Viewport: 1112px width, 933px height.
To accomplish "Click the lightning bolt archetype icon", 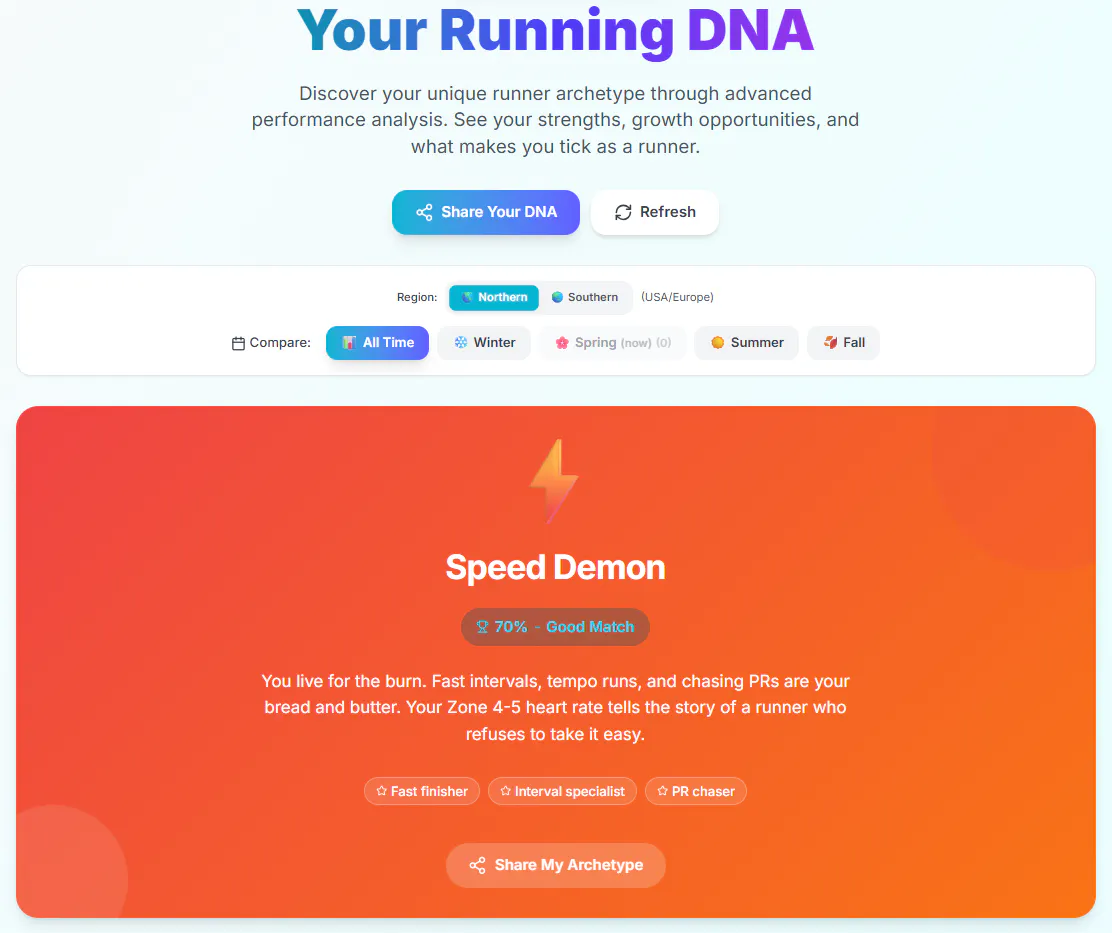I will click(x=555, y=481).
